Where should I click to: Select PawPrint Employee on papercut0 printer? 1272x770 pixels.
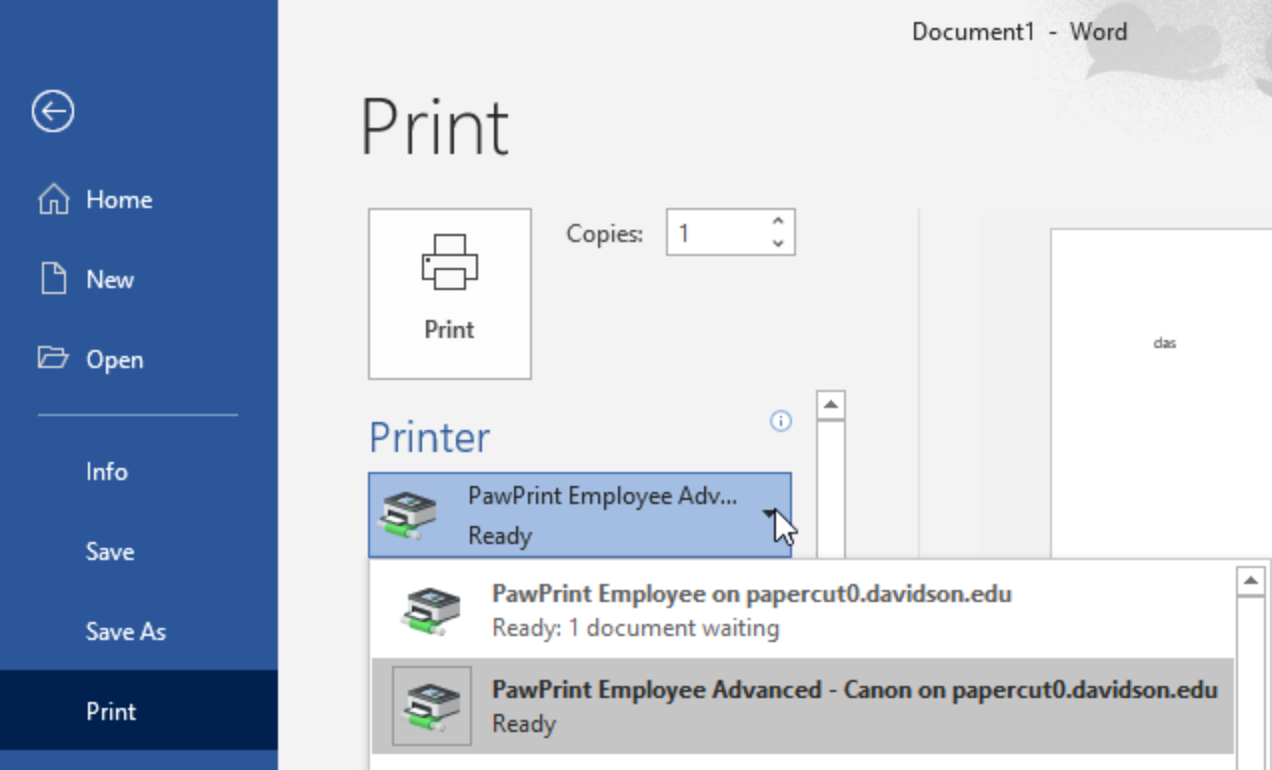tap(802, 611)
